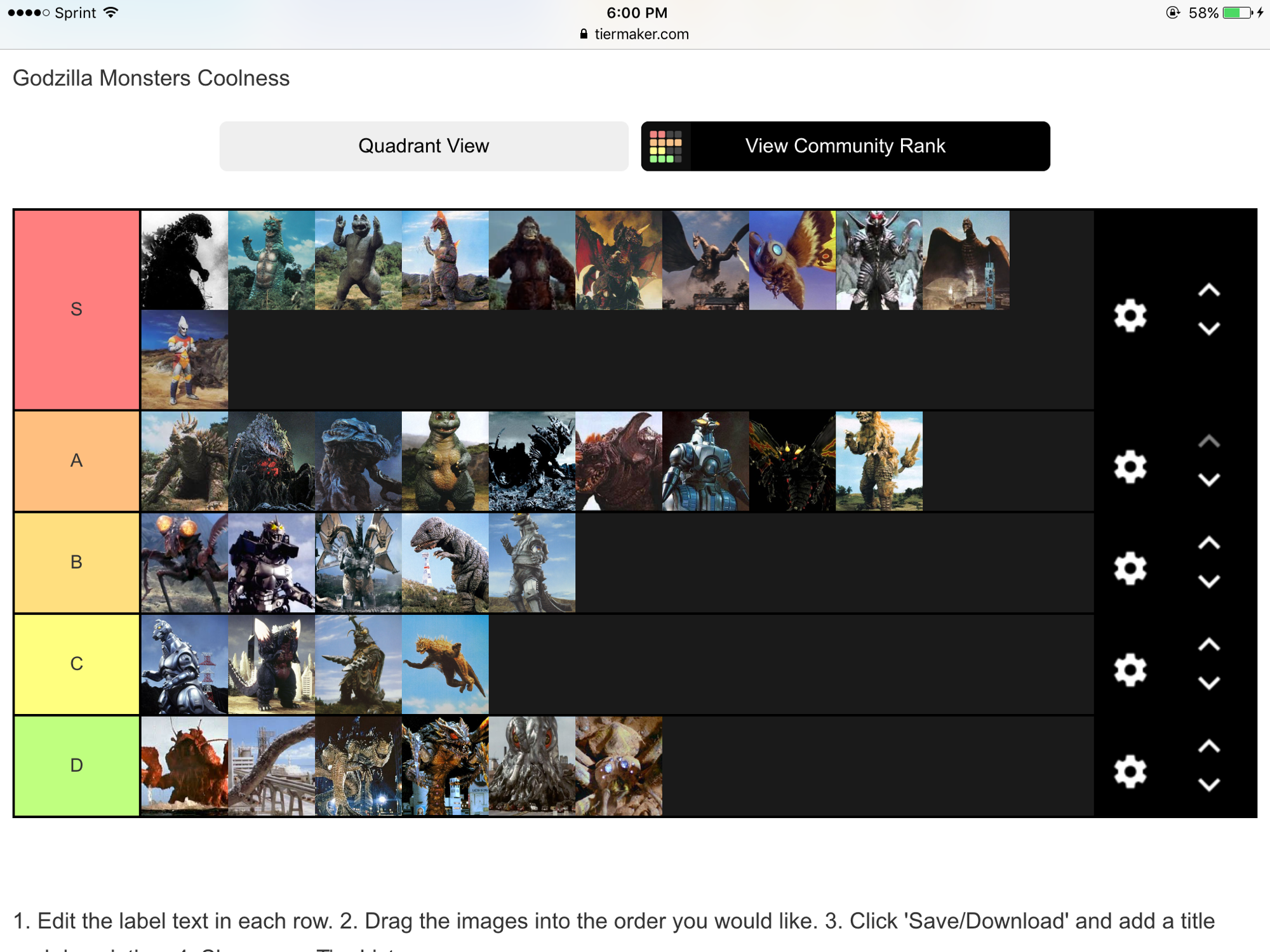Select the Mothra thumbnail in S tier
This screenshot has height=952, width=1270.
(792, 260)
